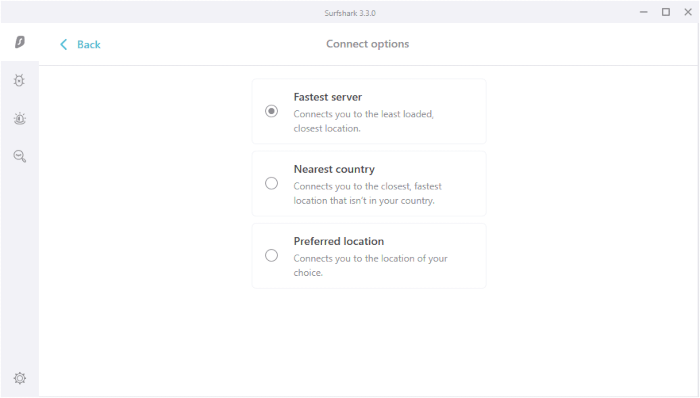
Task: Open the CleanWeb bug icon in sidebar
Action: 19,80
